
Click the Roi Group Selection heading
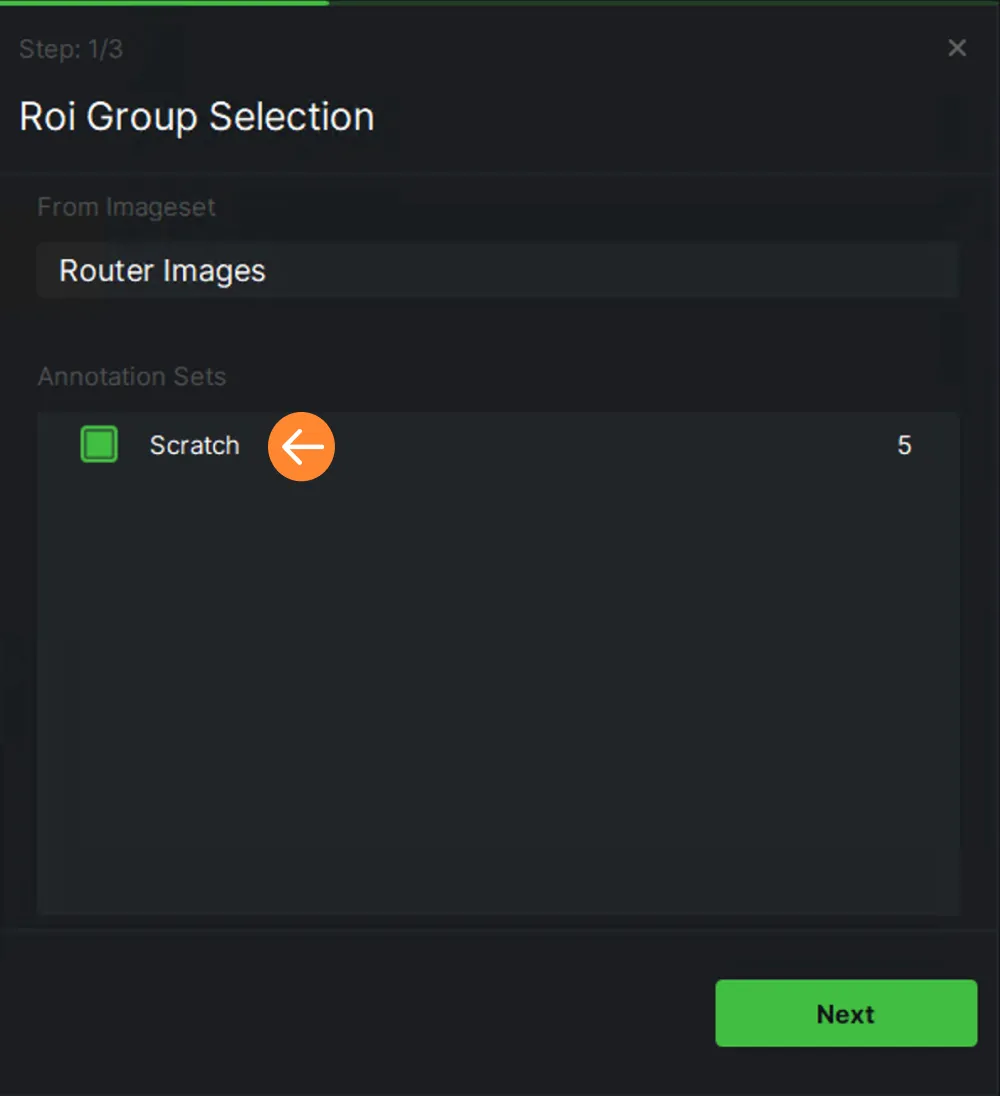pyautogui.click(x=196, y=116)
